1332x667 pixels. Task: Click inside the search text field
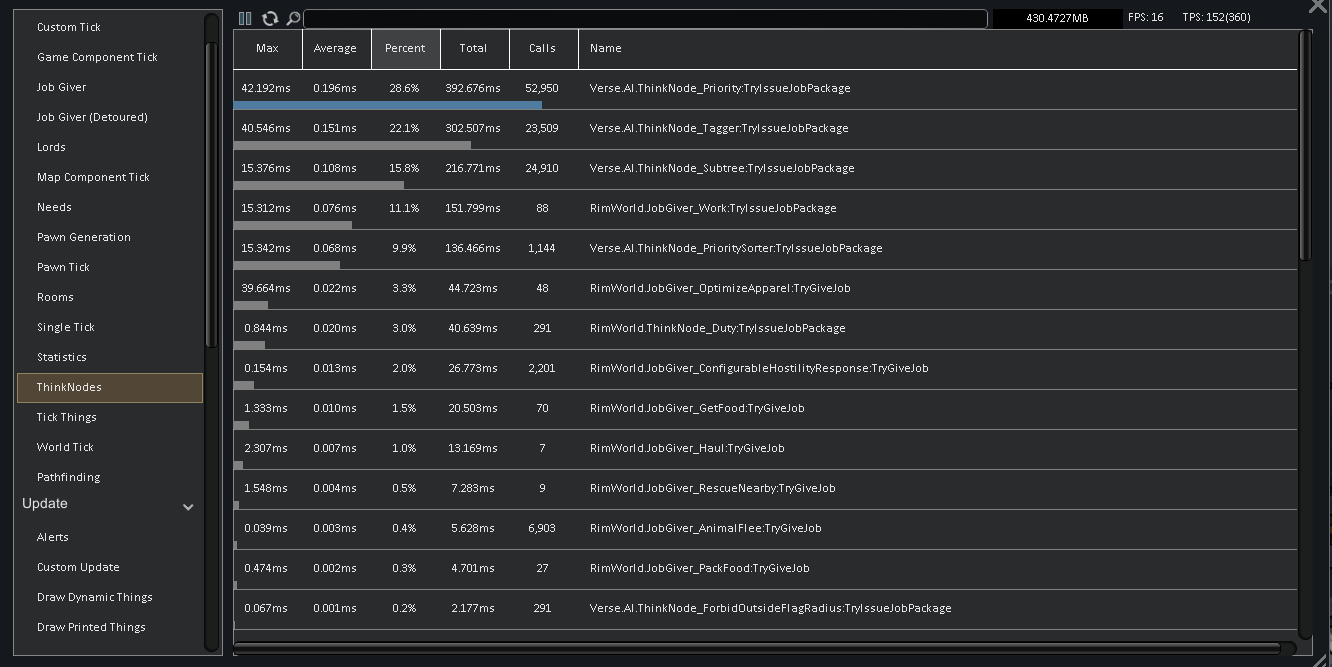coord(645,18)
